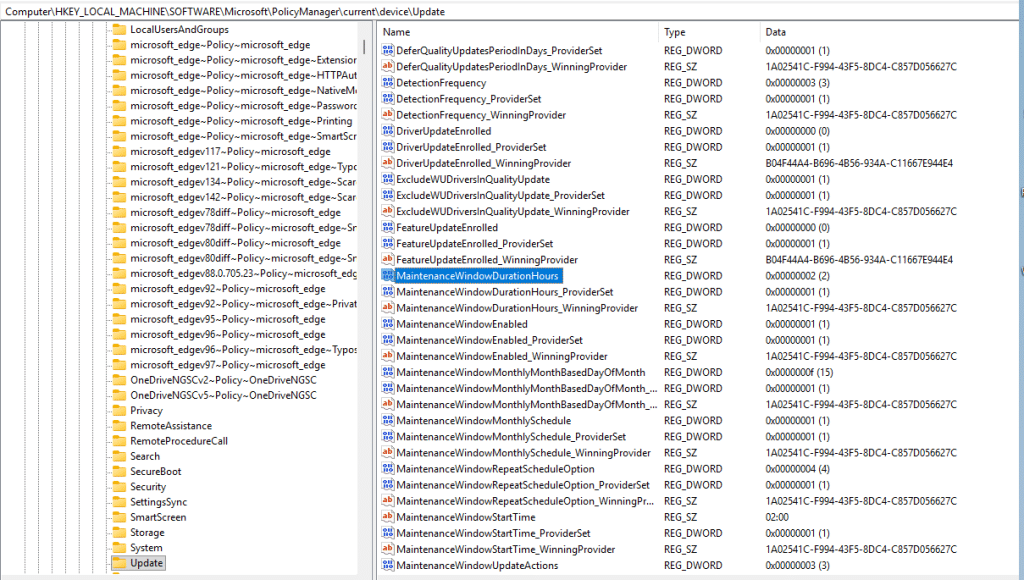The height and width of the screenshot is (580, 1024).
Task: Click the DWORD icon beside MaintenanceWindowEnabled
Action: pyautogui.click(x=388, y=324)
